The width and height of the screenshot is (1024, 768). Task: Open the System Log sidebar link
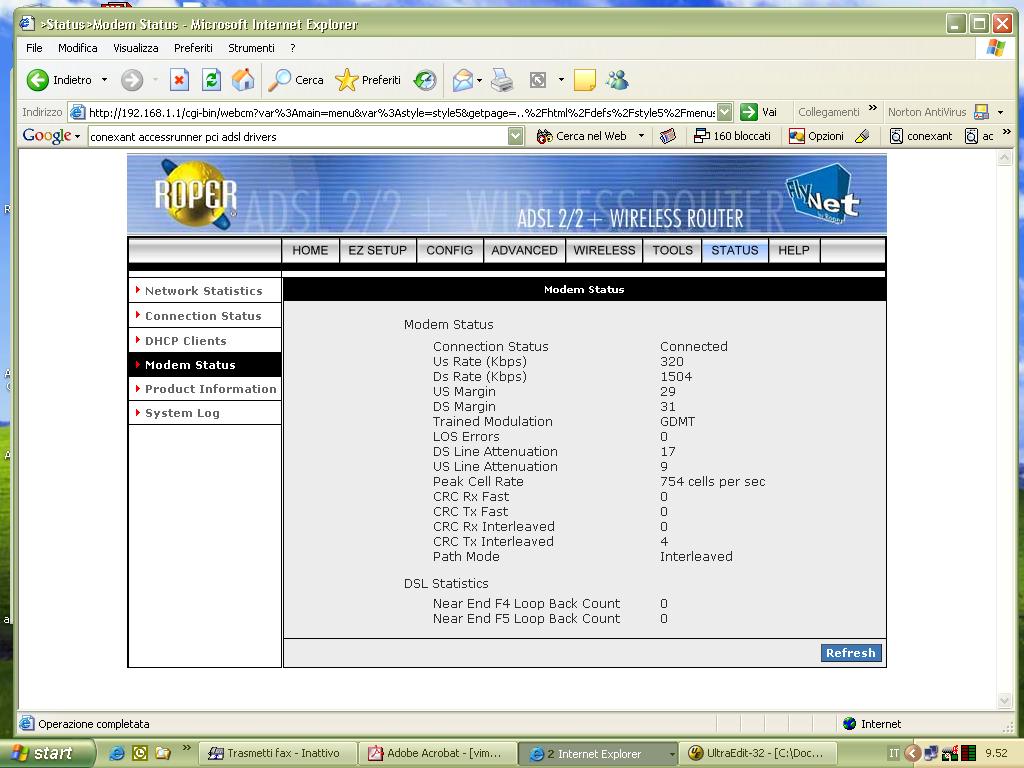(x=182, y=413)
